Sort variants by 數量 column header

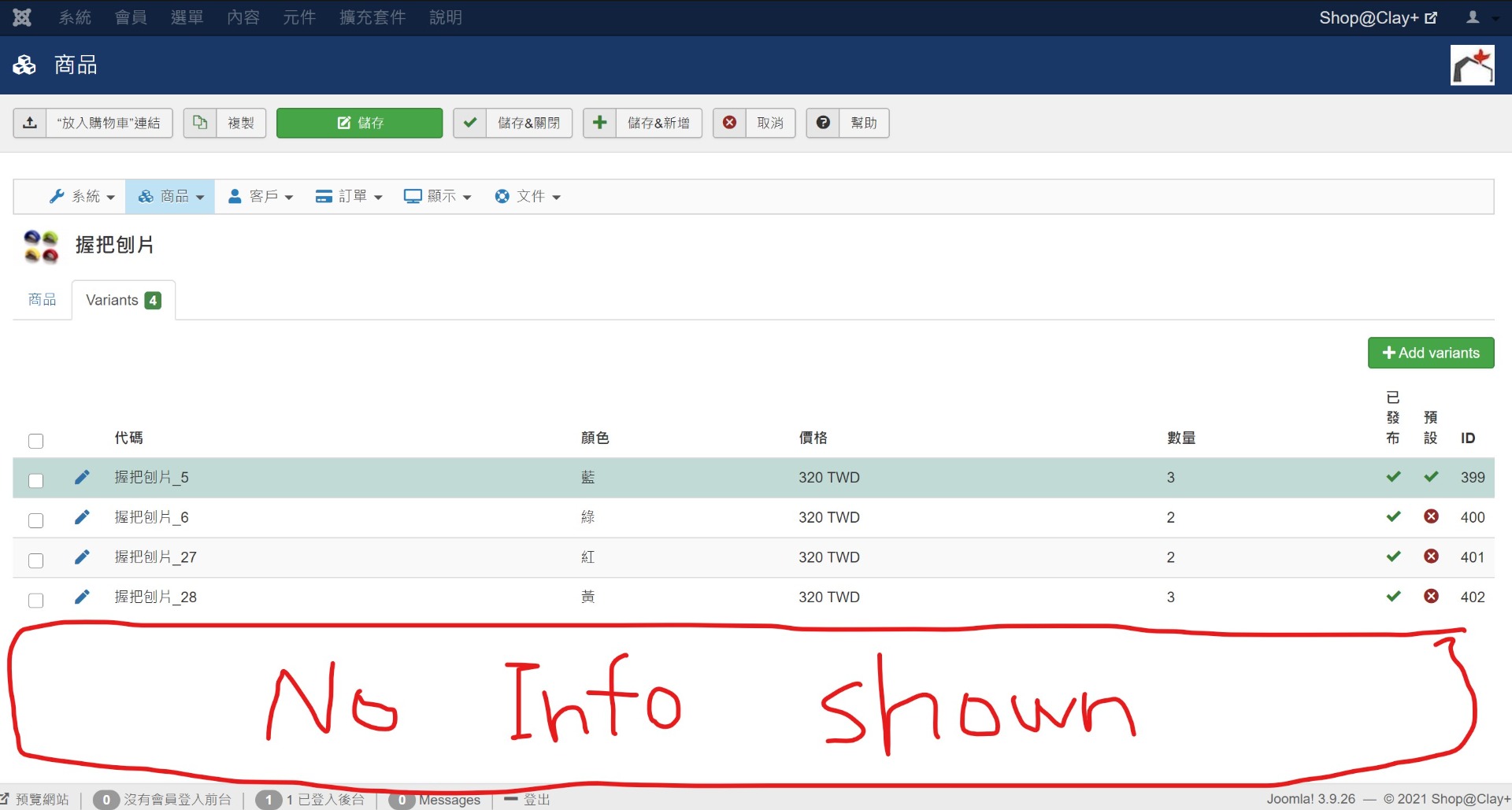point(1181,438)
